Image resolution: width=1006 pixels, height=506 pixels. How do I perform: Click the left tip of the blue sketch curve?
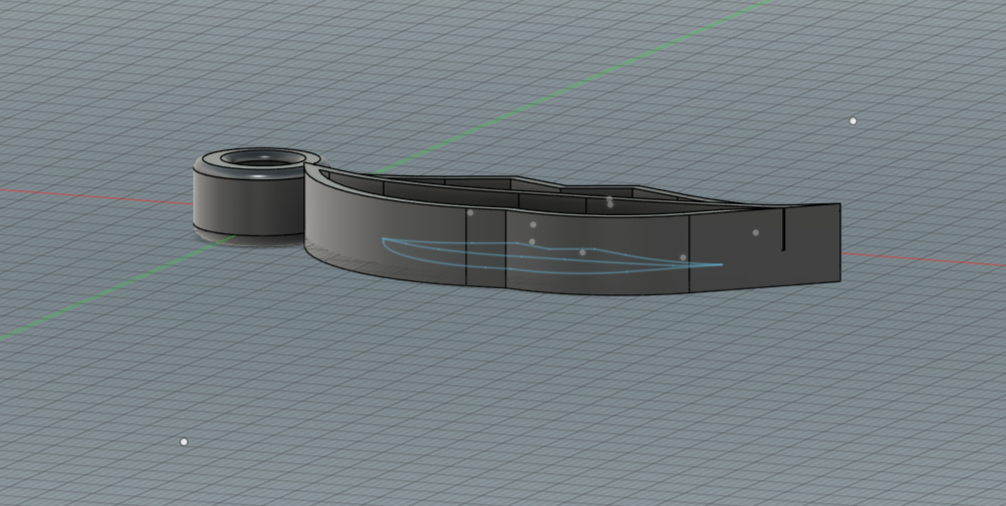[383, 240]
